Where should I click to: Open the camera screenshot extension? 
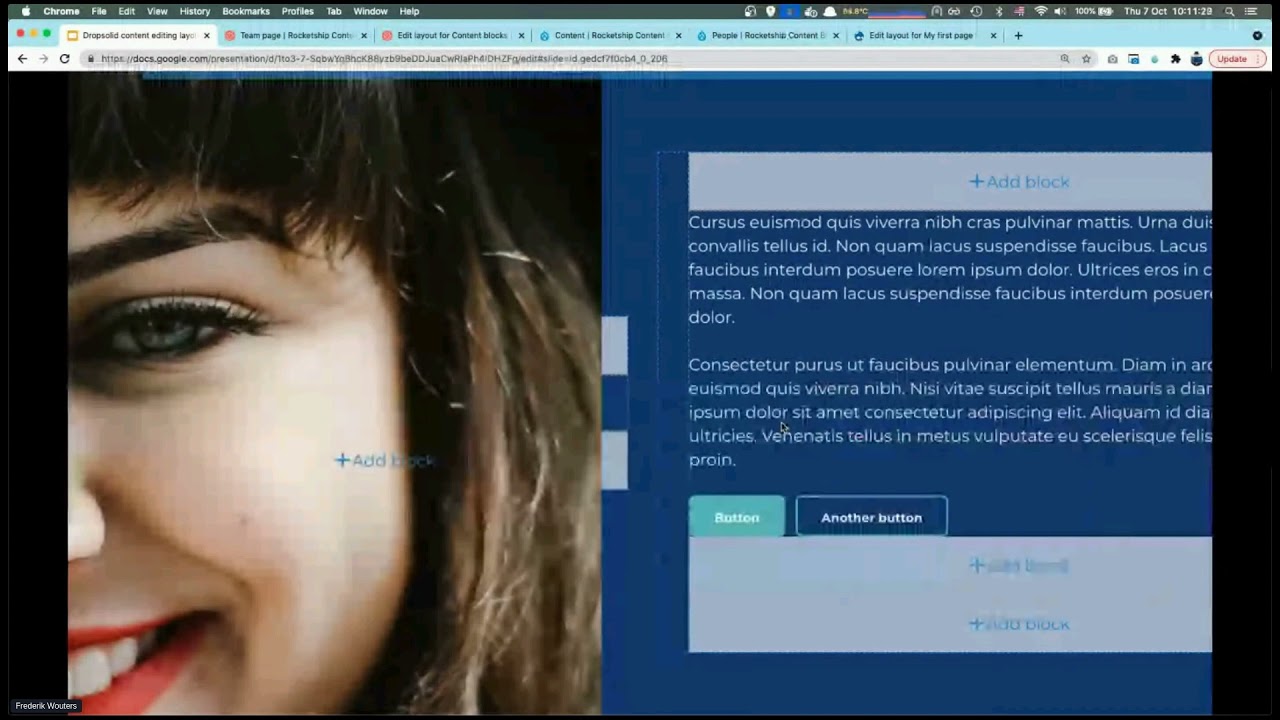click(x=1112, y=59)
